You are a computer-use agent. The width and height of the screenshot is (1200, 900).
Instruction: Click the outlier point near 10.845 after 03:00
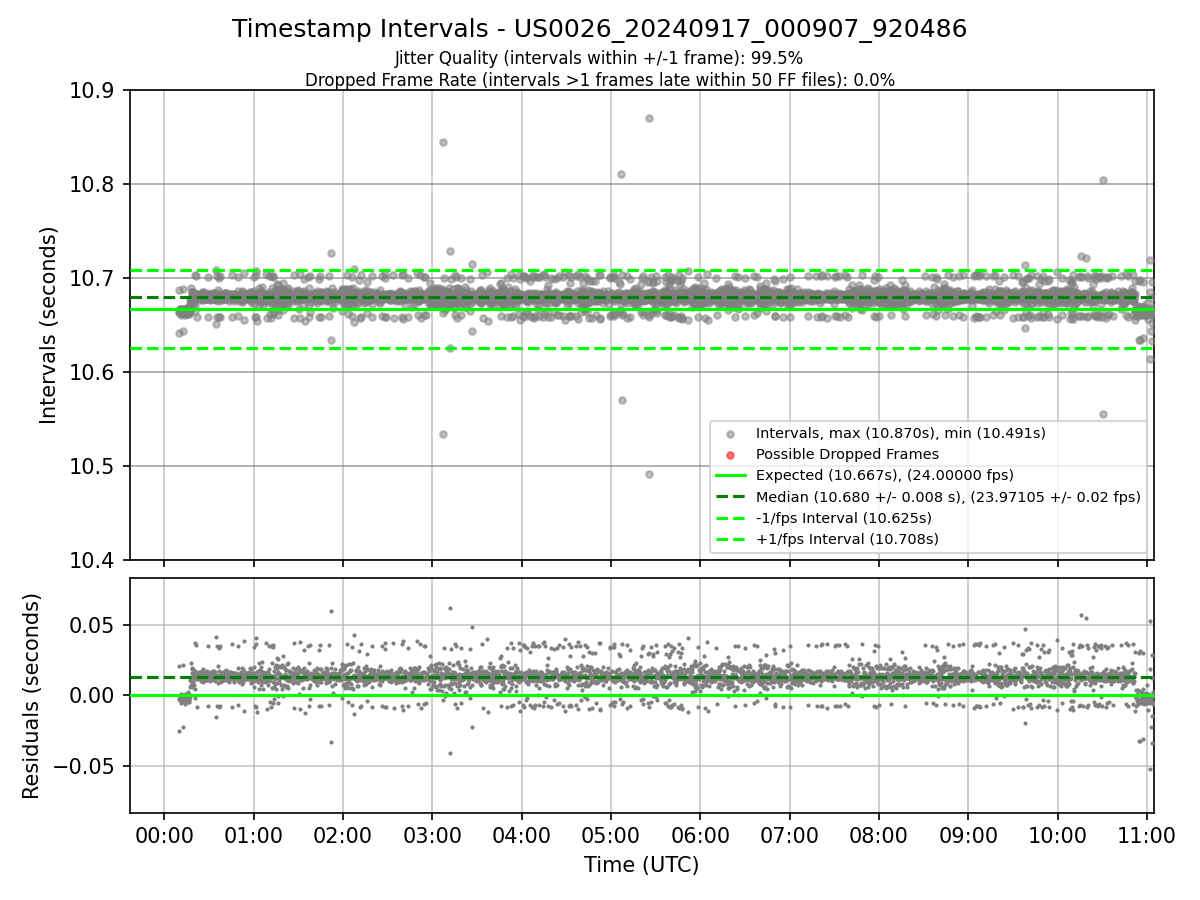(443, 142)
